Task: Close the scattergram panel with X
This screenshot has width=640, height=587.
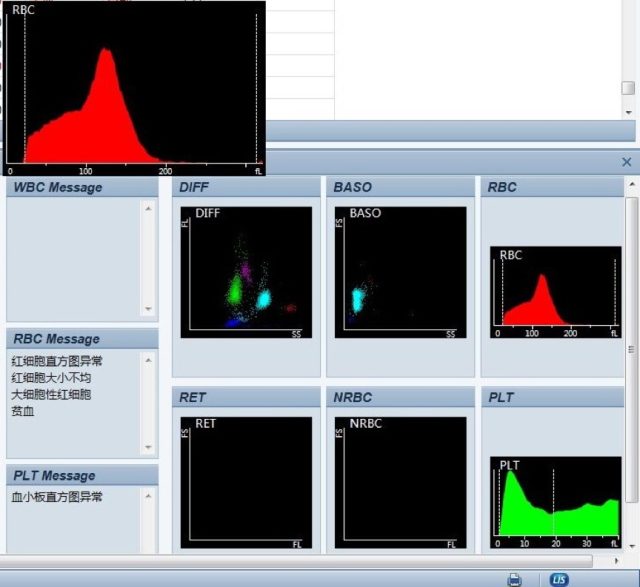Action: point(627,162)
